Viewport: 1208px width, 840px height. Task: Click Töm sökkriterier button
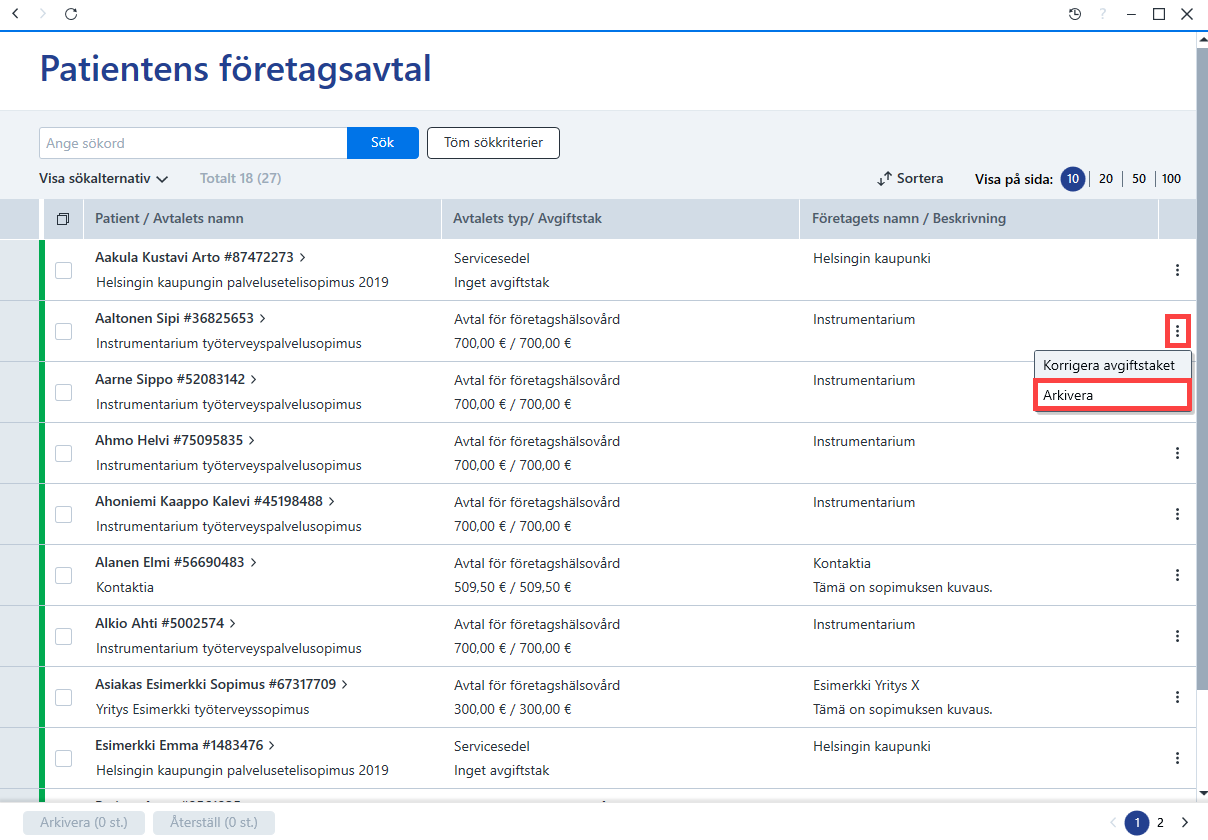pyautogui.click(x=493, y=143)
